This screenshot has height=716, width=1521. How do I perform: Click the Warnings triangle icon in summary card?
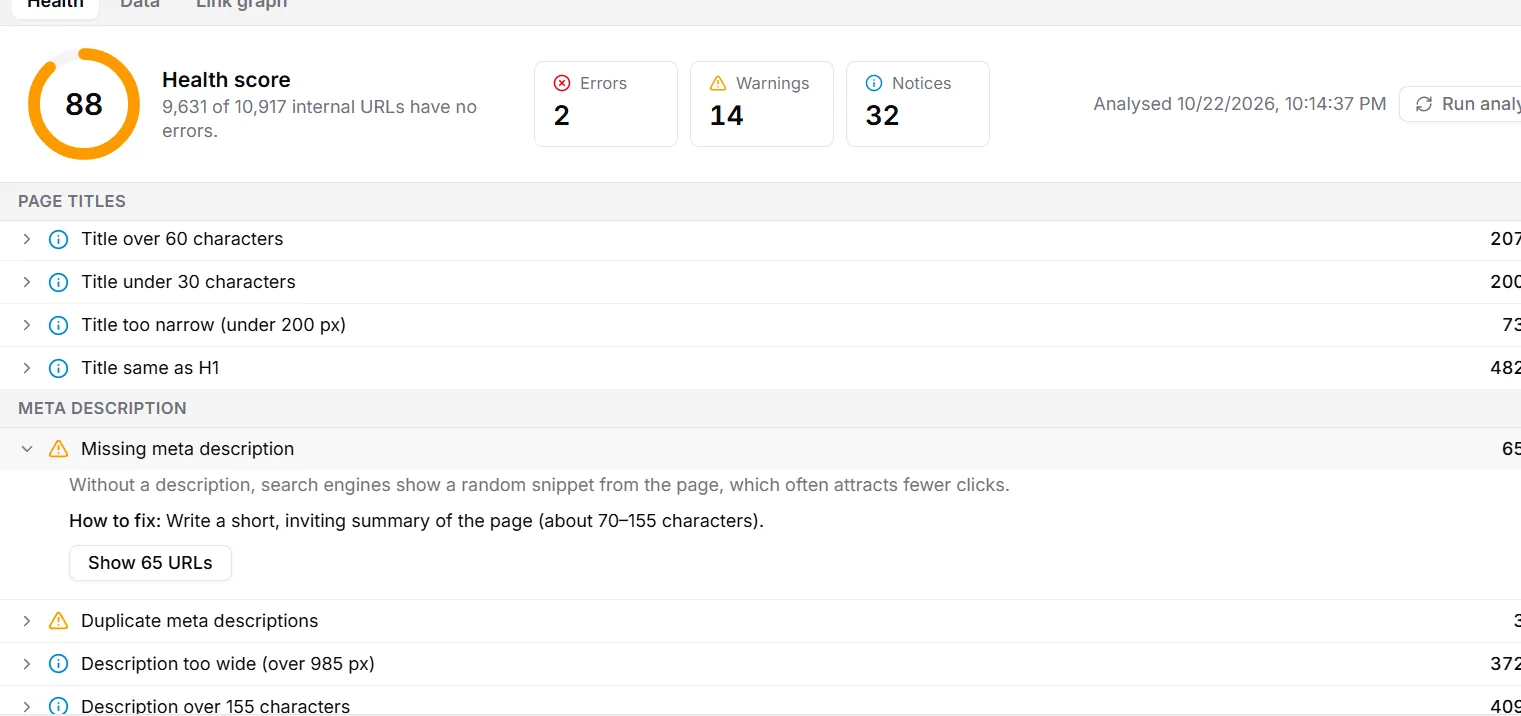718,84
